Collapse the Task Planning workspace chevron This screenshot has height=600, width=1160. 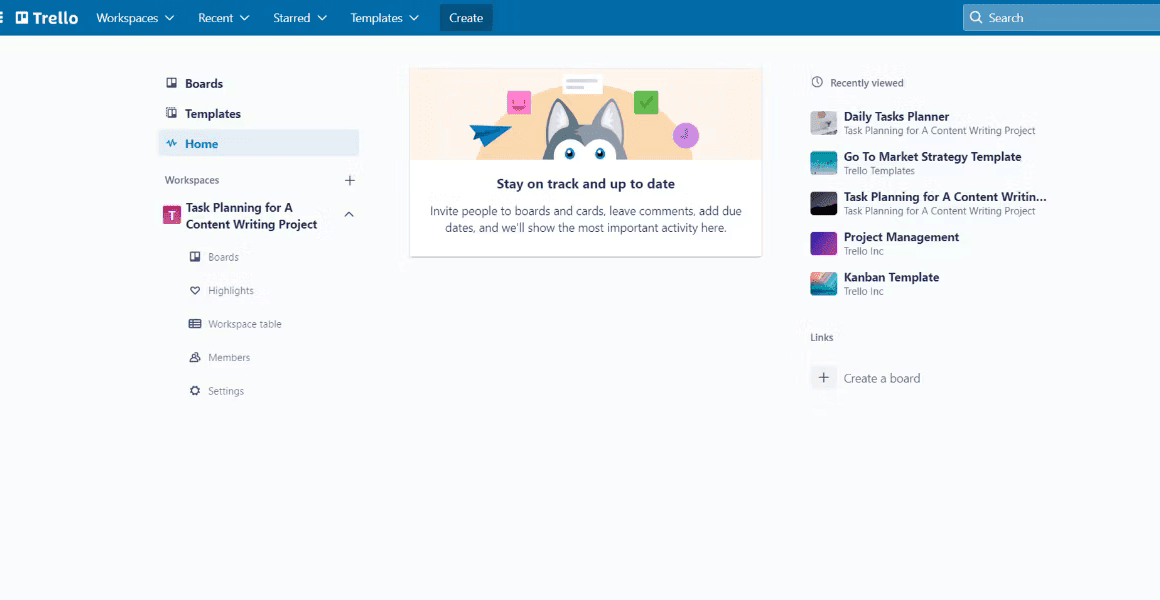[349, 215]
